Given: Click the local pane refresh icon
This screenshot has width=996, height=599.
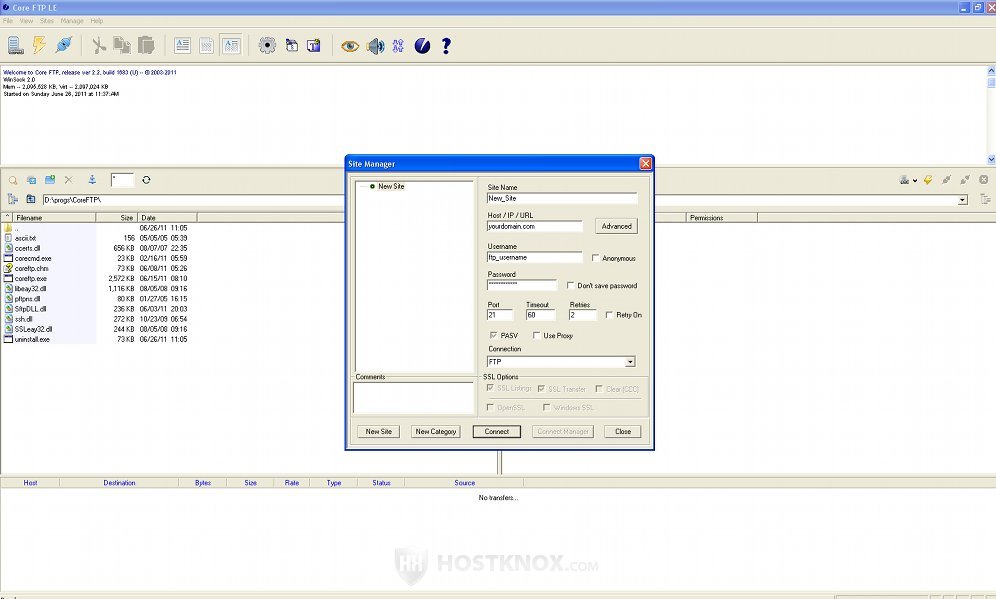Looking at the screenshot, I should [x=146, y=180].
